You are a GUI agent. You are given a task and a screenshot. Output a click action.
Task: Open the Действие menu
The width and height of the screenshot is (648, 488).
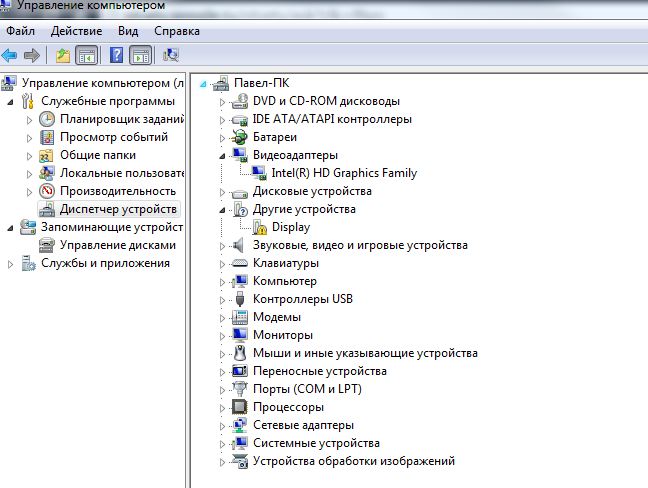[76, 31]
